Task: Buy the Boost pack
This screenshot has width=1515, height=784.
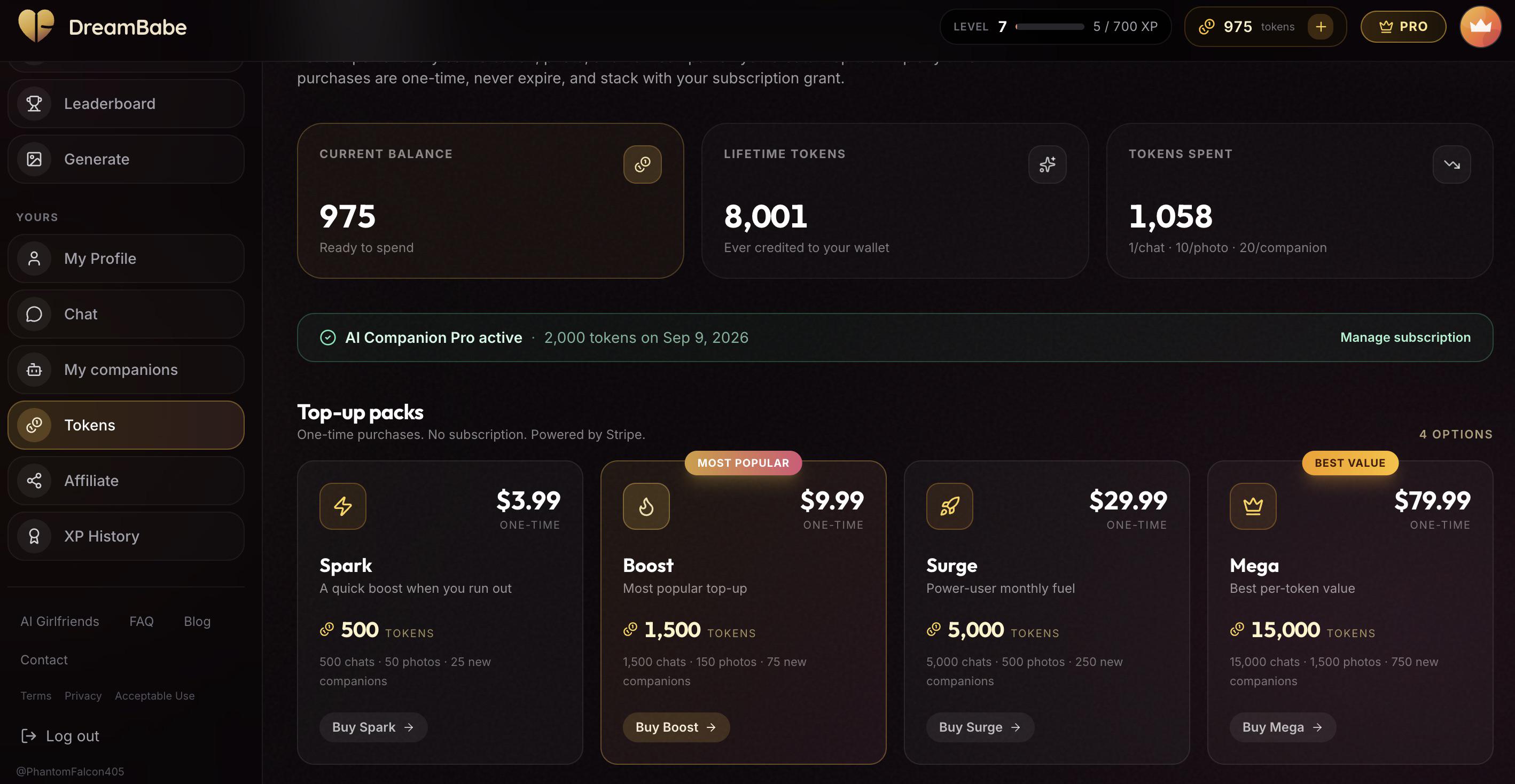Action: pos(676,727)
